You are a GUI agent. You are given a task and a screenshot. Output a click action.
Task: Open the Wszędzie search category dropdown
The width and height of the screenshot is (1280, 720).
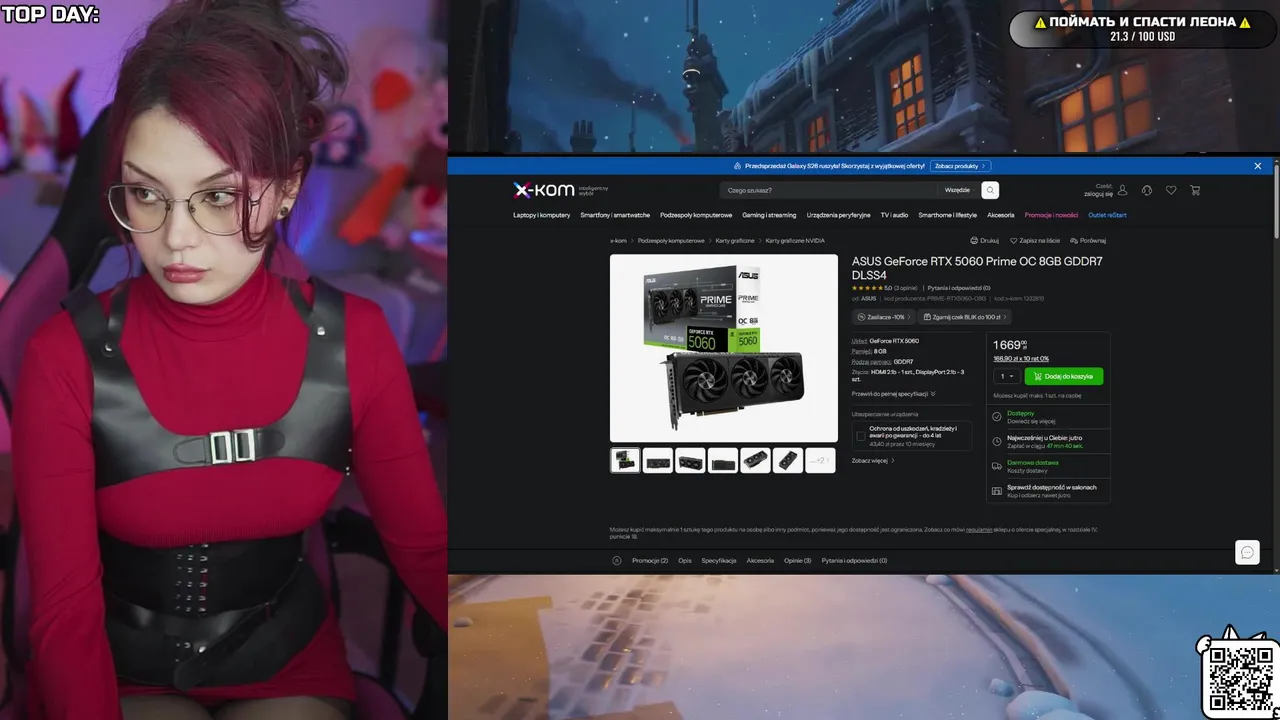(957, 190)
